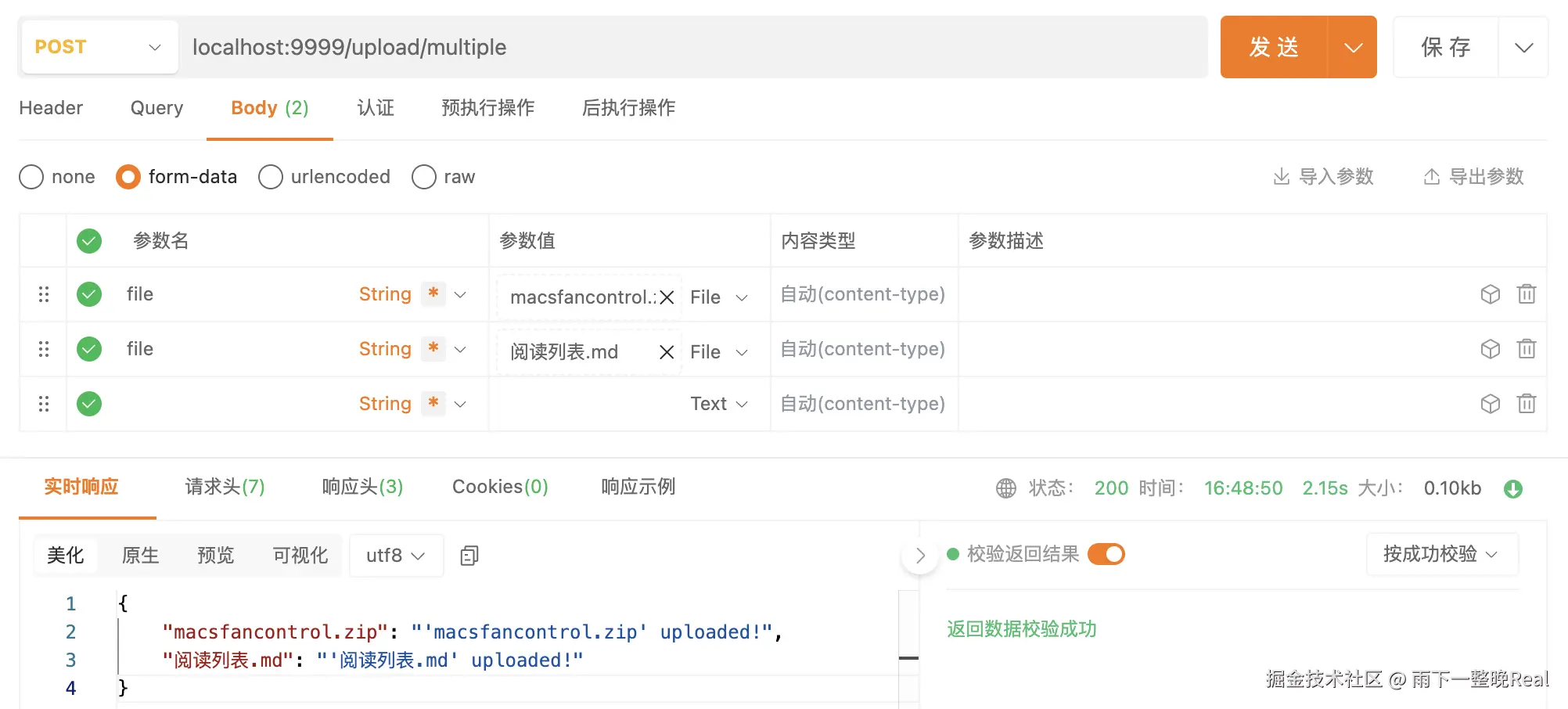This screenshot has height=709, width=1568.
Task: Select the raw body type
Action: pyautogui.click(x=424, y=177)
